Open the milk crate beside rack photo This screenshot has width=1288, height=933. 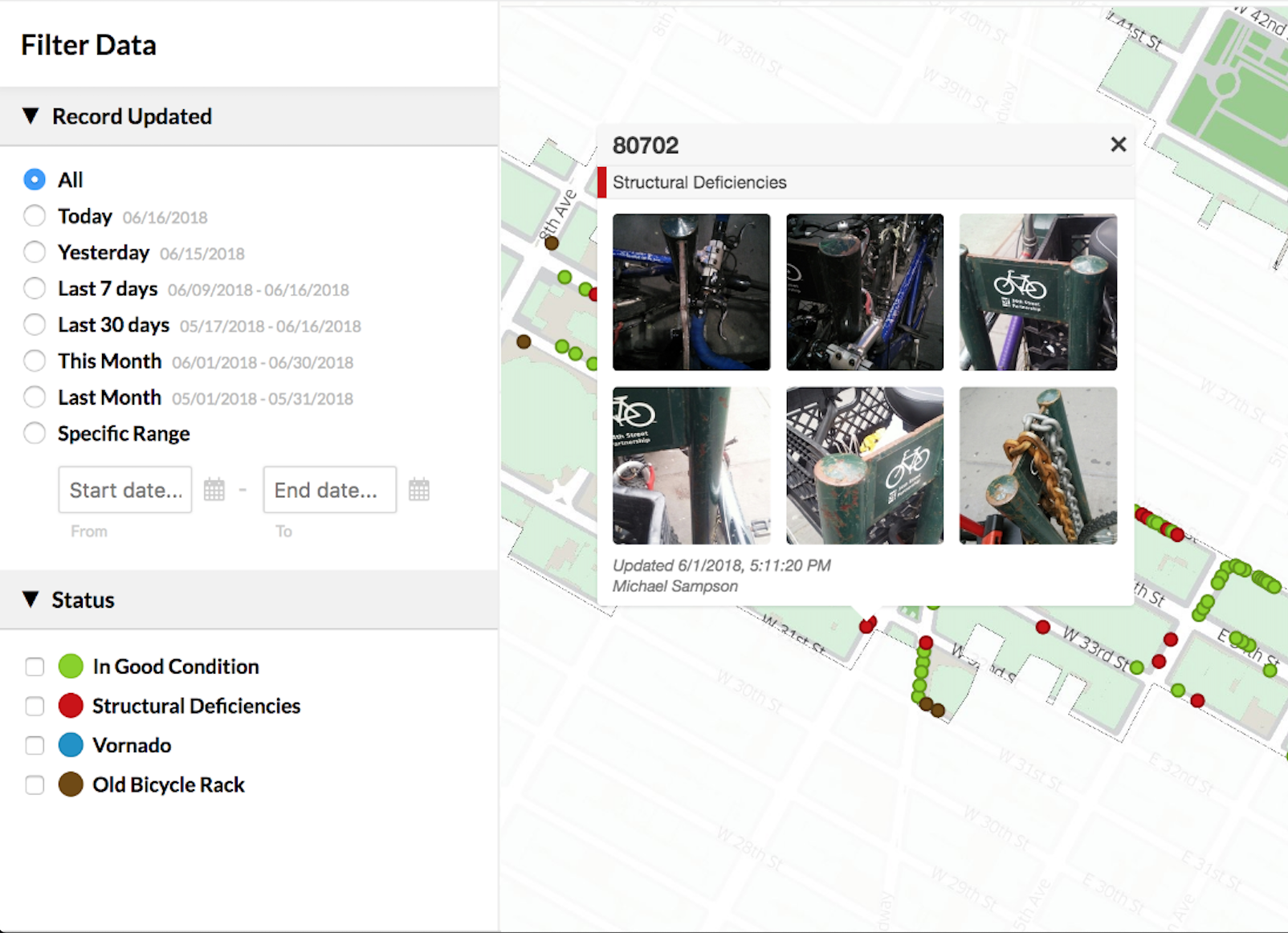click(x=865, y=466)
